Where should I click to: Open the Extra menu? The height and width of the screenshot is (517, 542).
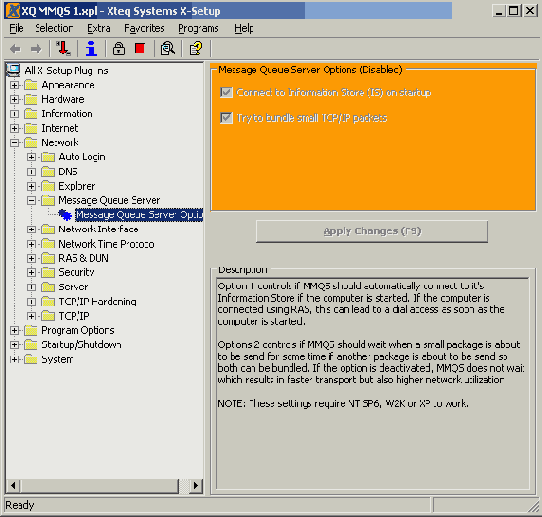[x=99, y=28]
